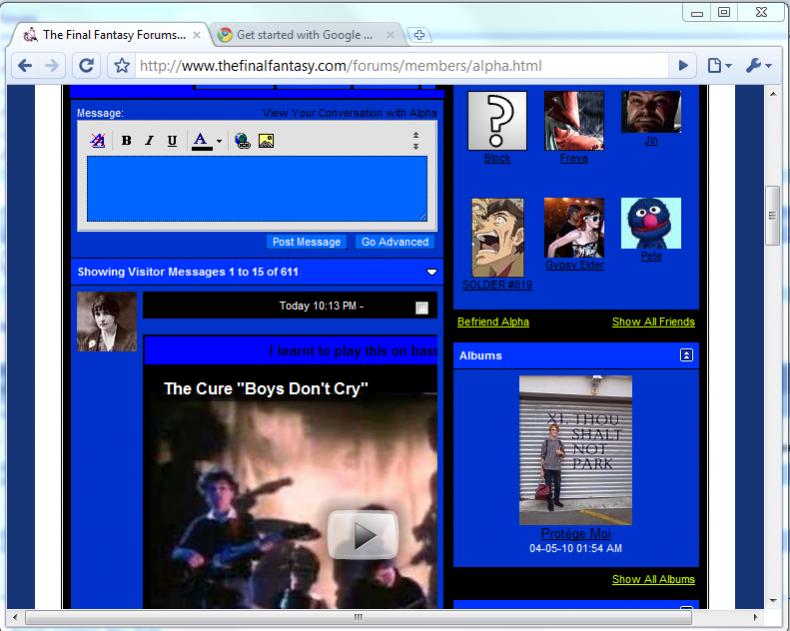
Task: Open the page control menu
Action: [x=719, y=66]
